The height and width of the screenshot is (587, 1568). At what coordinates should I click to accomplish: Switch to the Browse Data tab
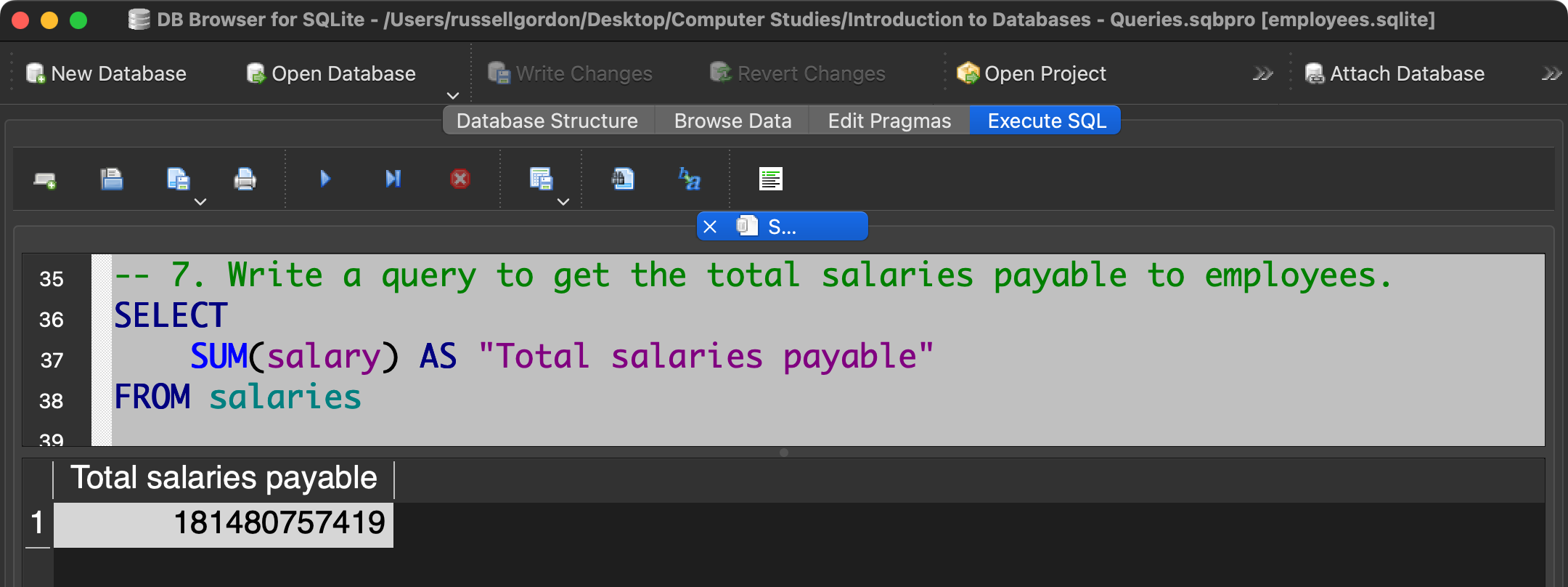[732, 121]
